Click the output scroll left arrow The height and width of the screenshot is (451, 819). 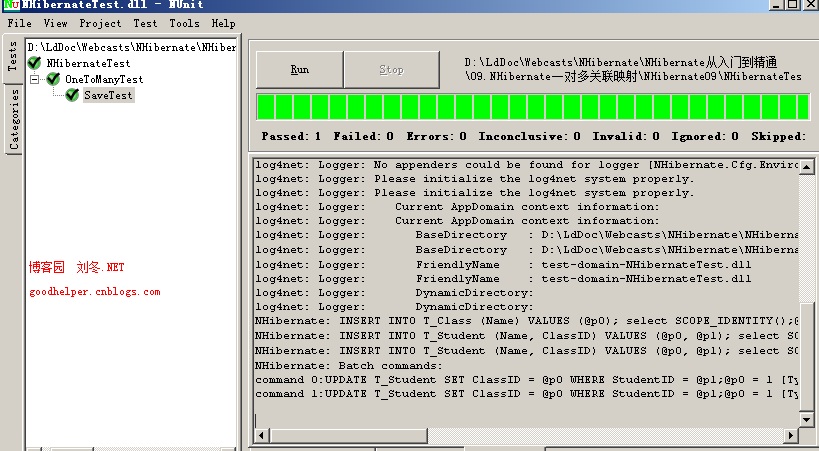click(262, 435)
